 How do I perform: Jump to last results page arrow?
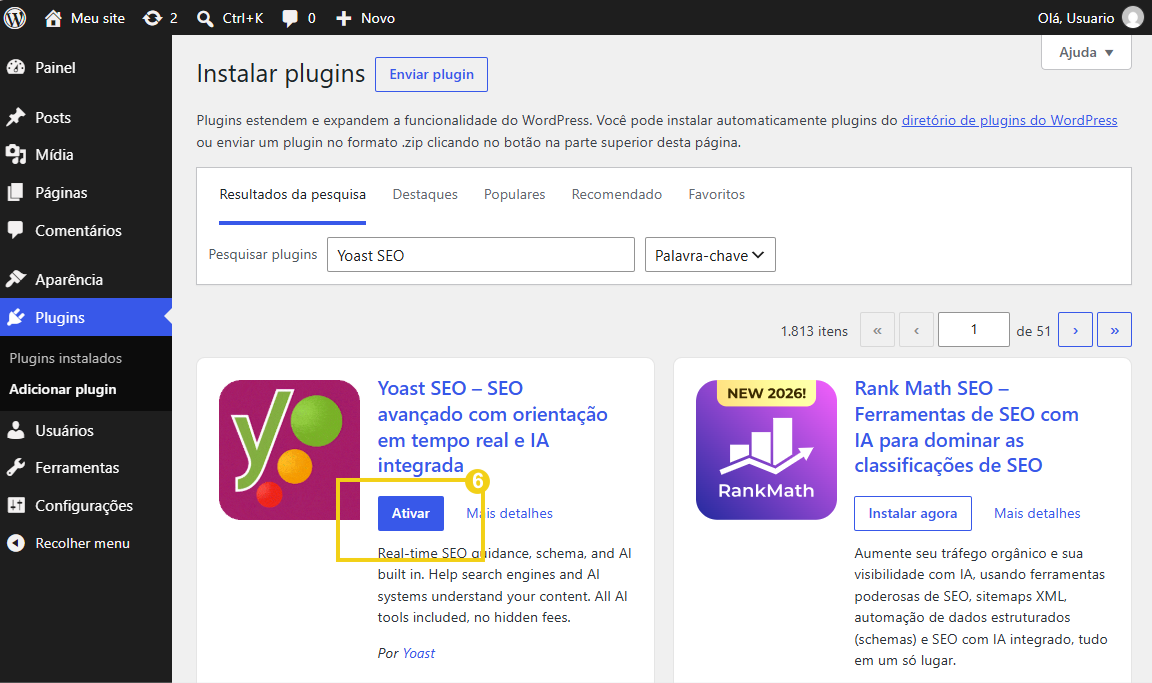[x=1115, y=330]
